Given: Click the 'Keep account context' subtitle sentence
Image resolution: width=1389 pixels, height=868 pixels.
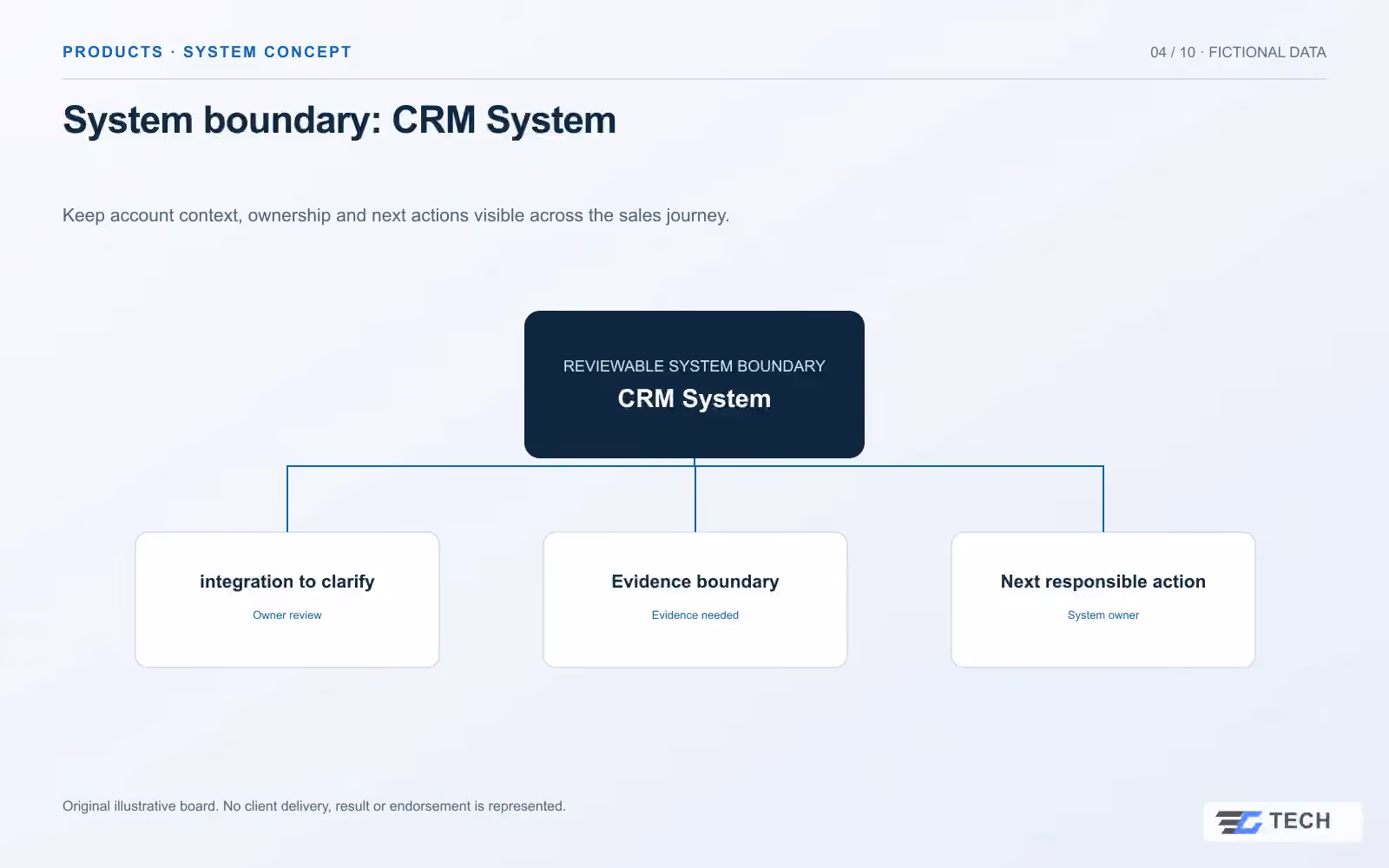Looking at the screenshot, I should tap(396, 215).
